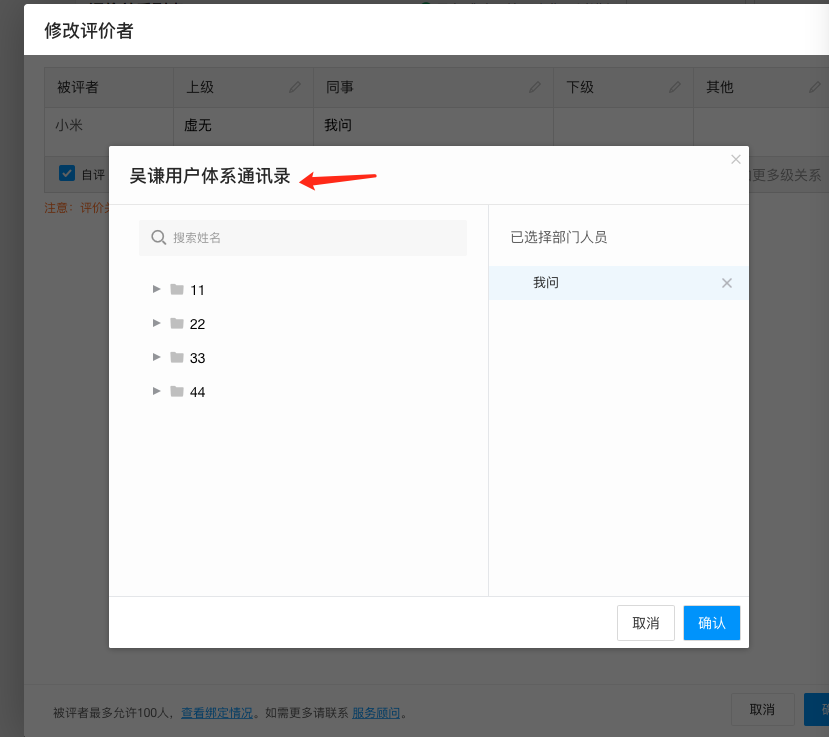Expand the 44 department tree node
Screen dimensions: 829x737
[156, 391]
